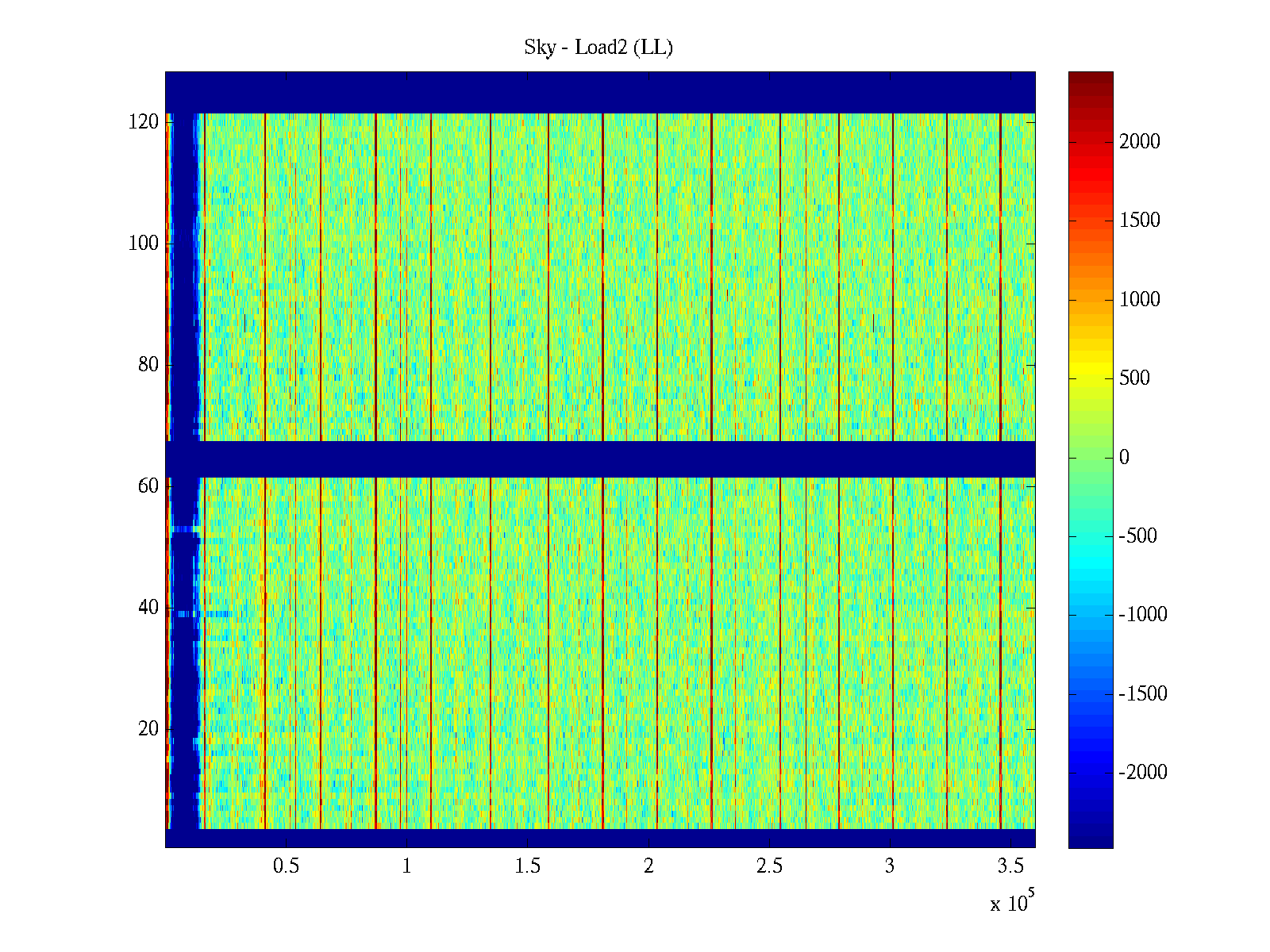Select the y-axis tick label 20
Screen dimensions: 1270x952
148,729
